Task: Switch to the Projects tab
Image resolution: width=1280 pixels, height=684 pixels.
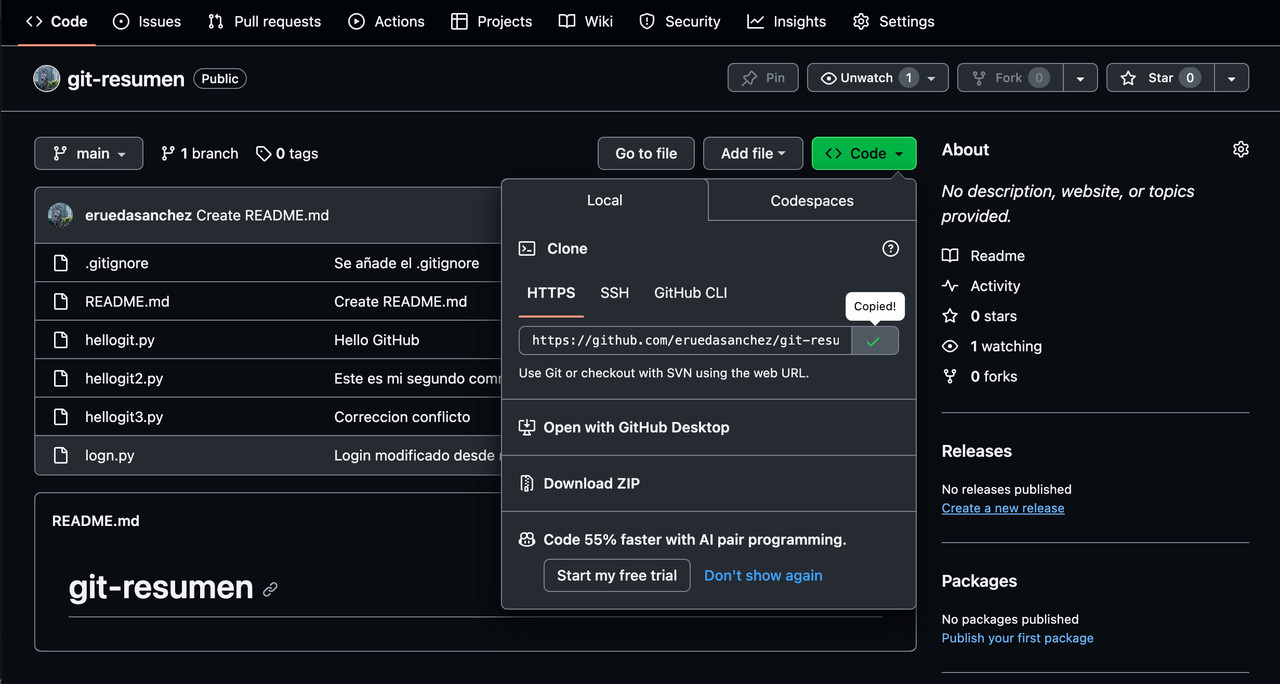Action: pyautogui.click(x=491, y=21)
